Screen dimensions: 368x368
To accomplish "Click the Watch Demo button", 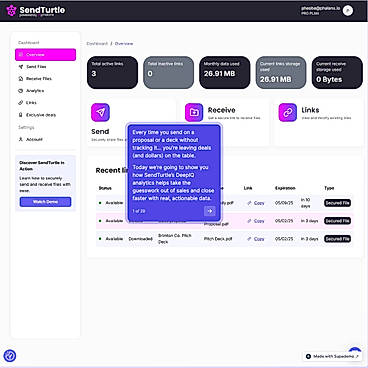I will [45, 202].
